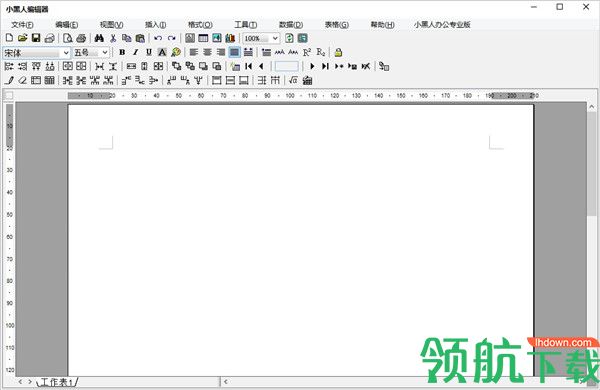Open the 格式(O) menu
600x390 pixels.
200,25
